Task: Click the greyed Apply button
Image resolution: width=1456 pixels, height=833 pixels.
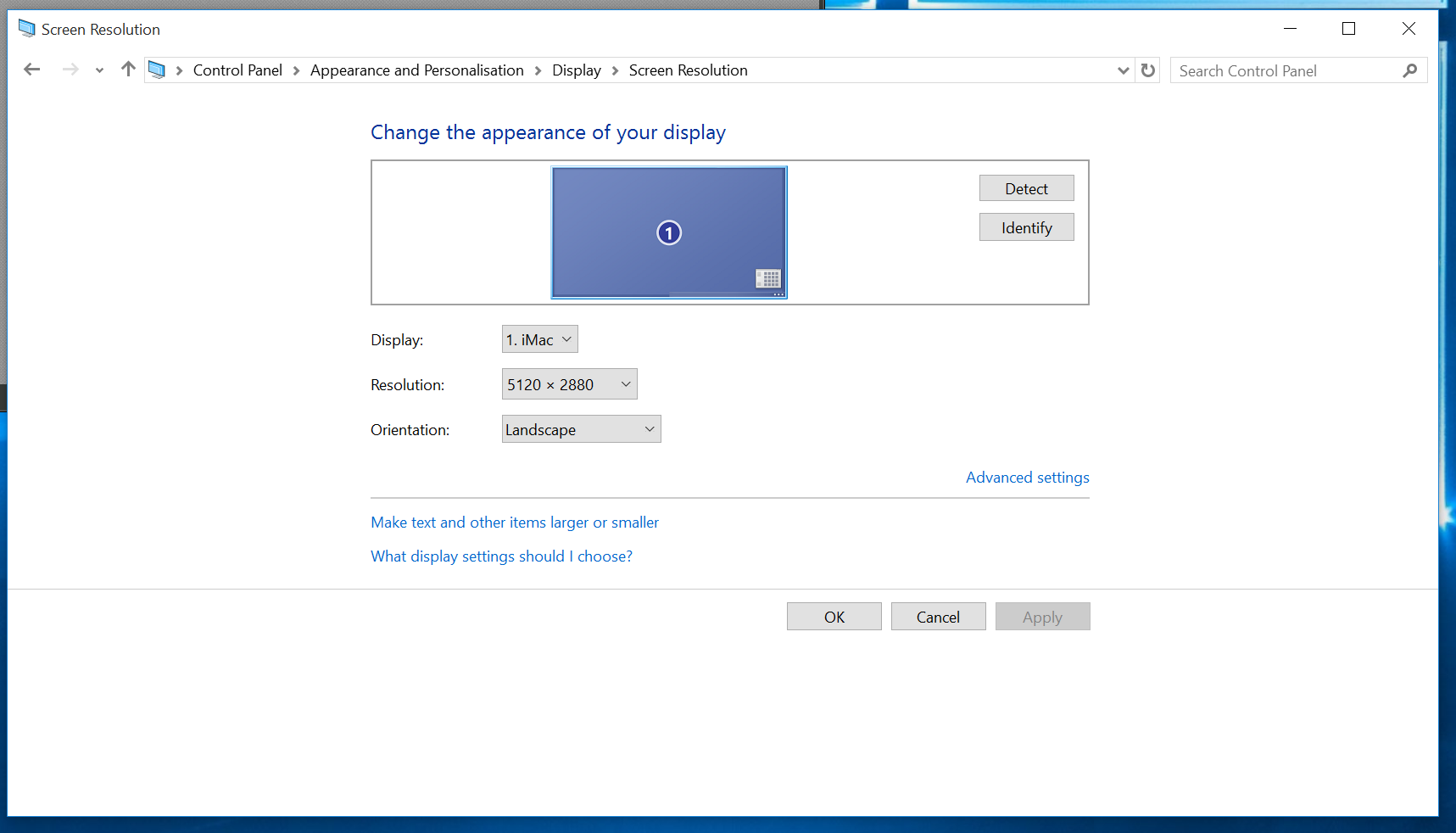Action: pos(1043,617)
